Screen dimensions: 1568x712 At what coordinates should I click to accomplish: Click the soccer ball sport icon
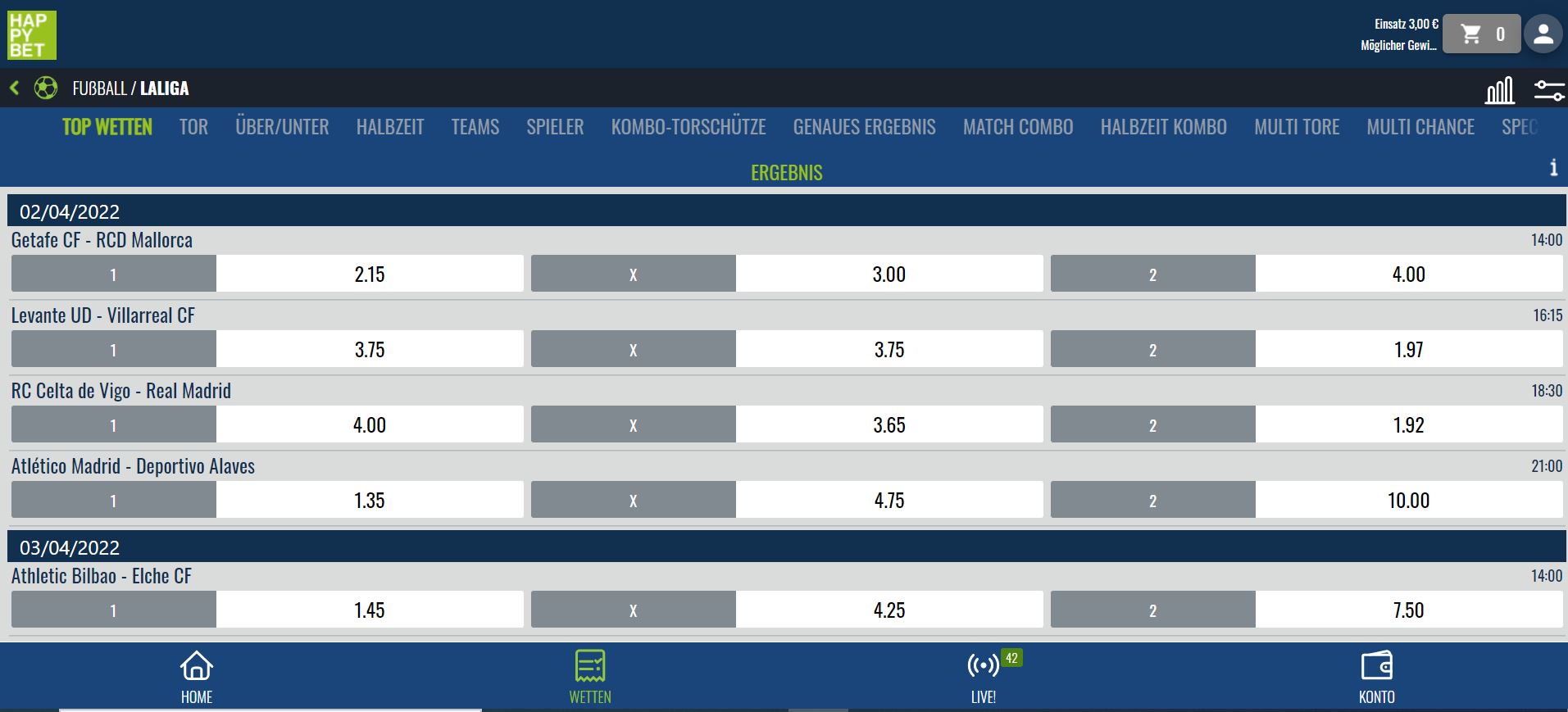(46, 88)
